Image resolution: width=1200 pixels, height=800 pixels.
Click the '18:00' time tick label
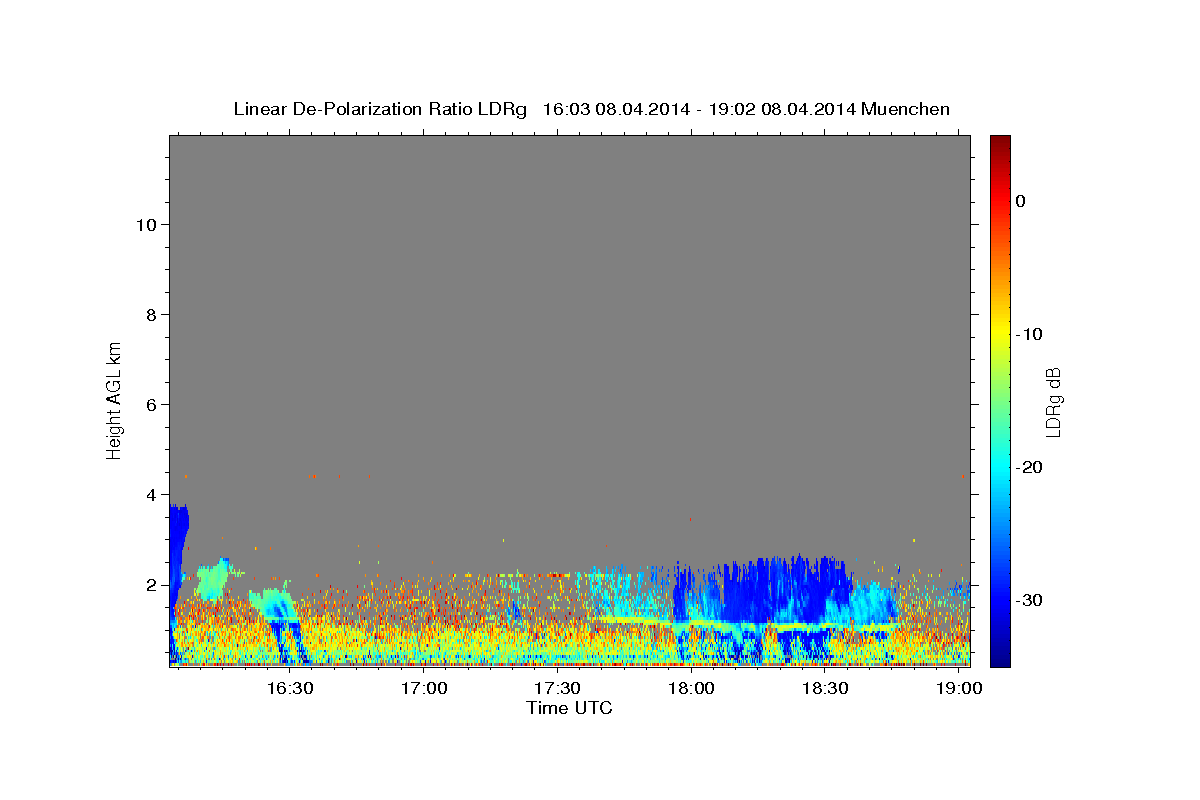pos(691,689)
